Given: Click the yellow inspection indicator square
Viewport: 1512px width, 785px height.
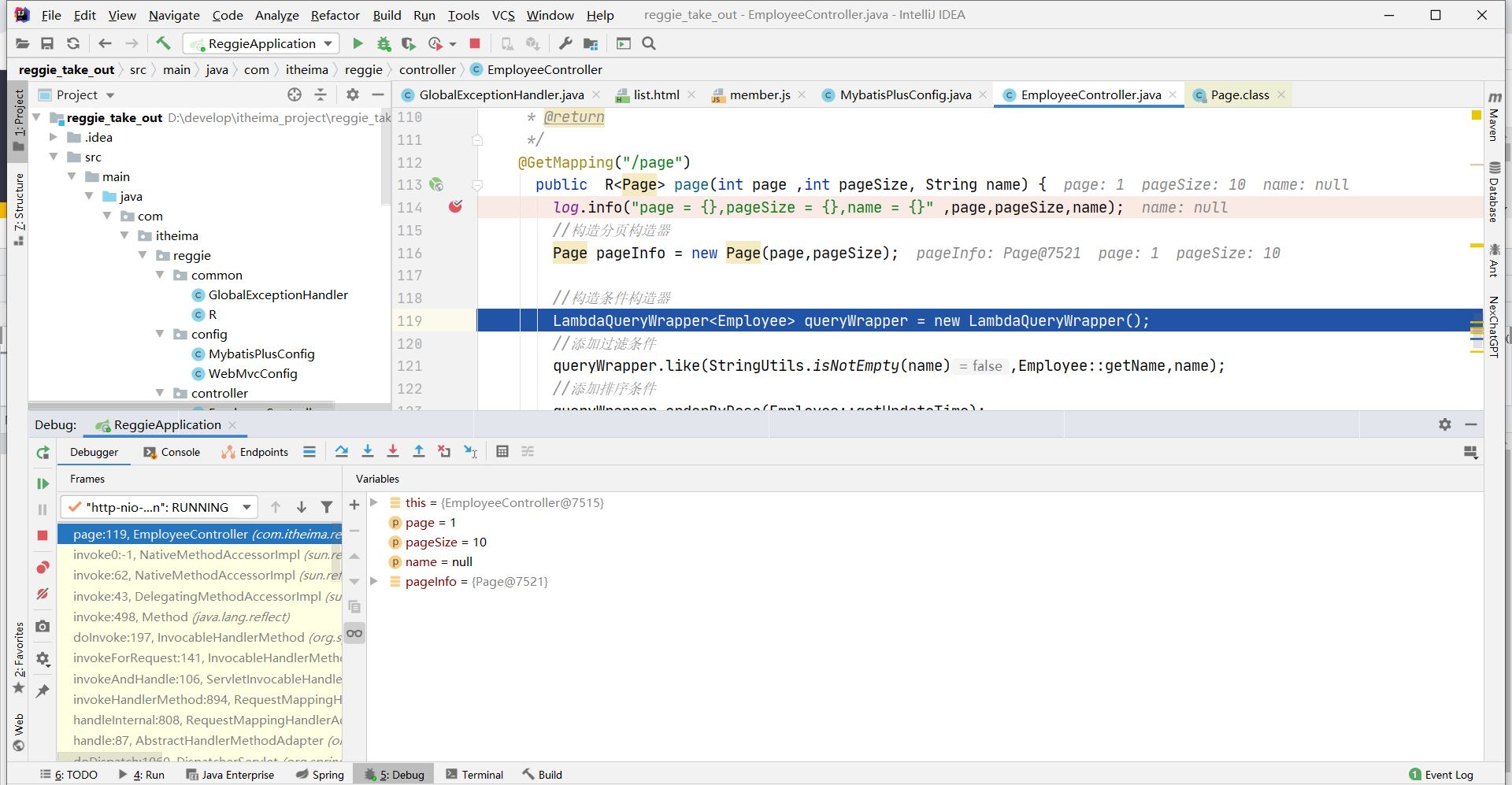Looking at the screenshot, I should click(1477, 115).
